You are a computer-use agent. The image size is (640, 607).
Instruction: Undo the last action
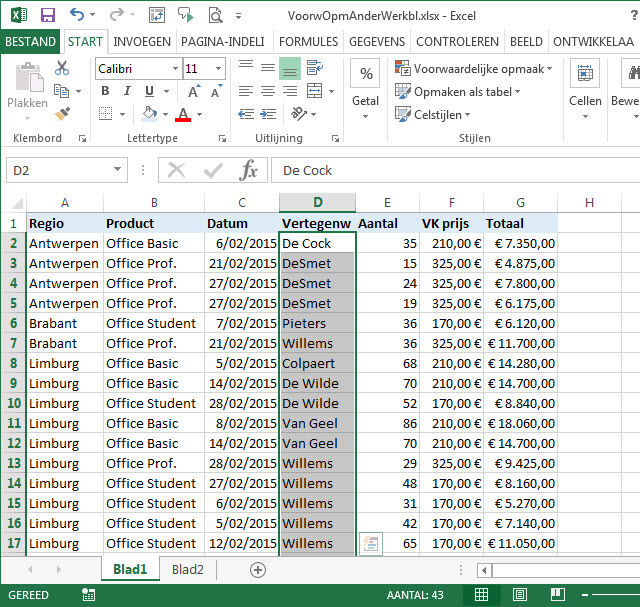tap(77, 15)
